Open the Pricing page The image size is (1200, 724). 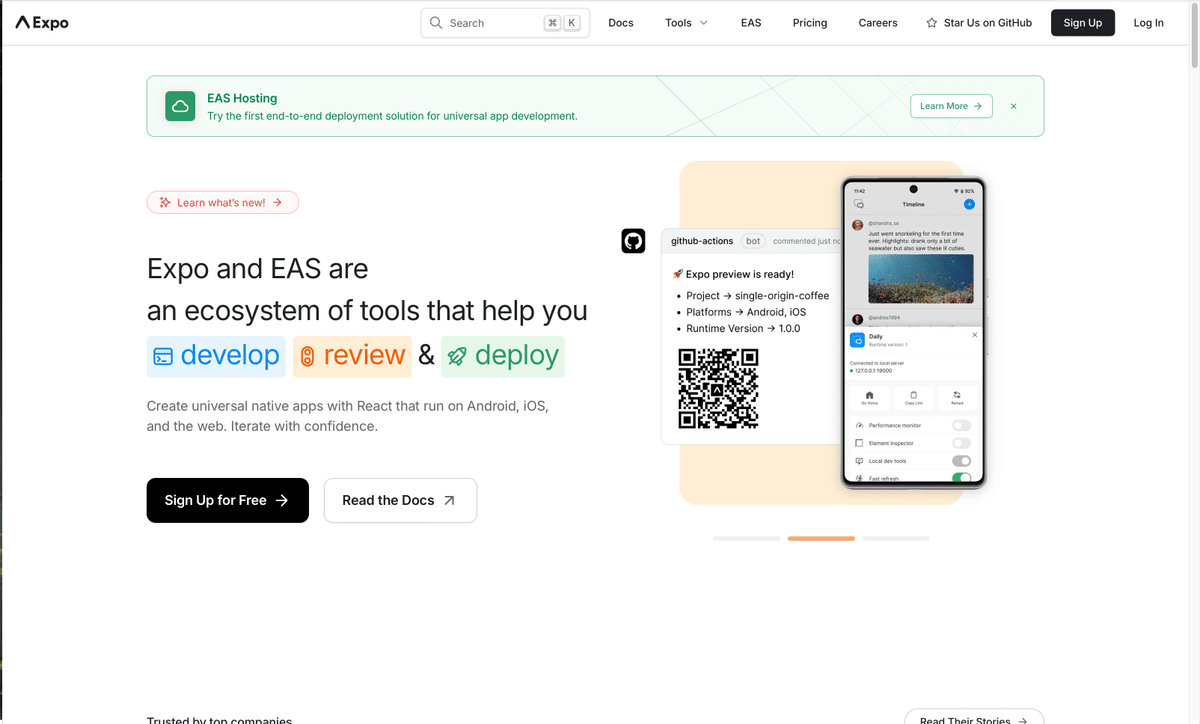[810, 23]
